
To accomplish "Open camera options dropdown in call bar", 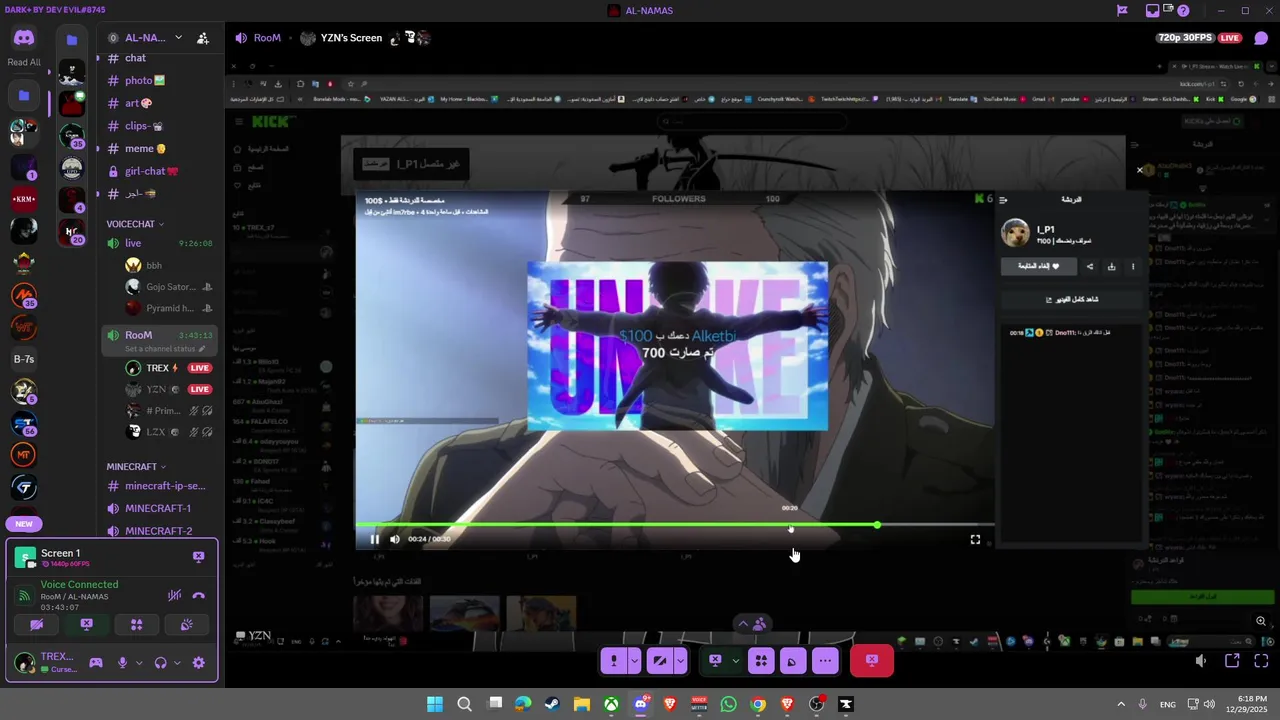I will pos(680,661).
